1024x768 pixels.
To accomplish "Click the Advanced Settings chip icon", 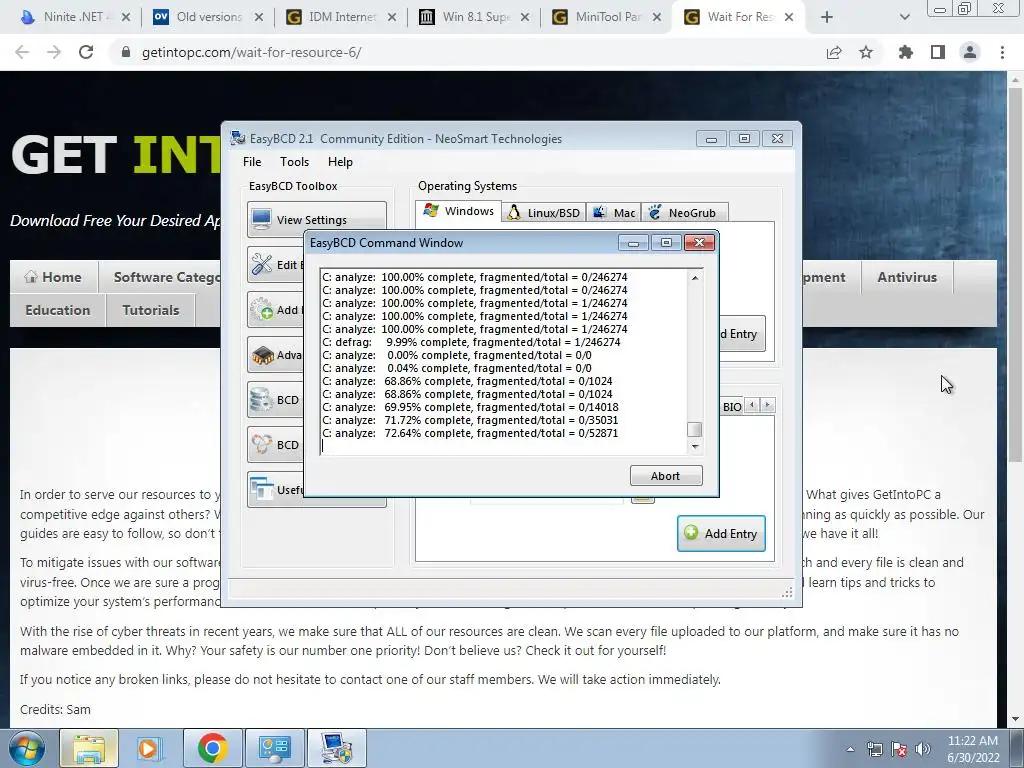I will pyautogui.click(x=262, y=355).
